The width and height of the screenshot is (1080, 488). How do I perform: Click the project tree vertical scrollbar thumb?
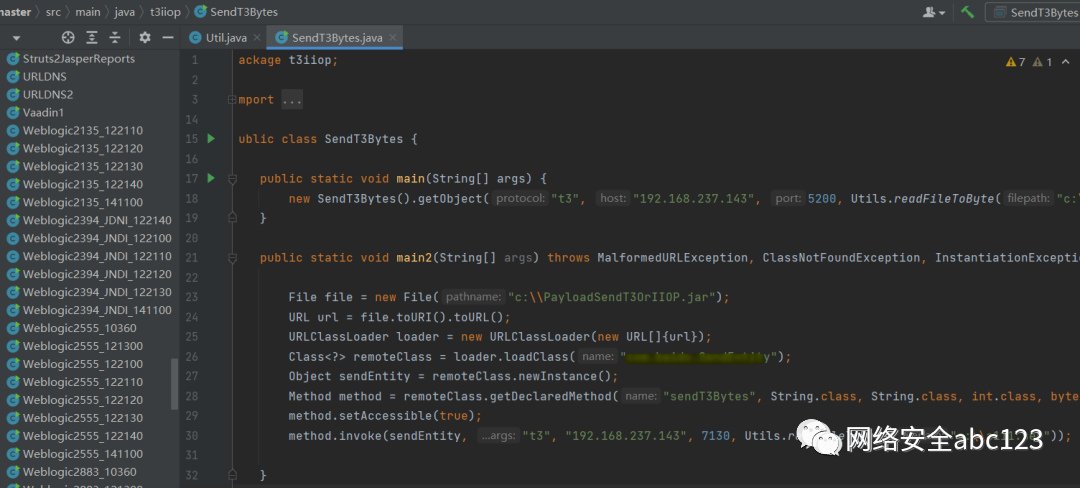point(174,383)
